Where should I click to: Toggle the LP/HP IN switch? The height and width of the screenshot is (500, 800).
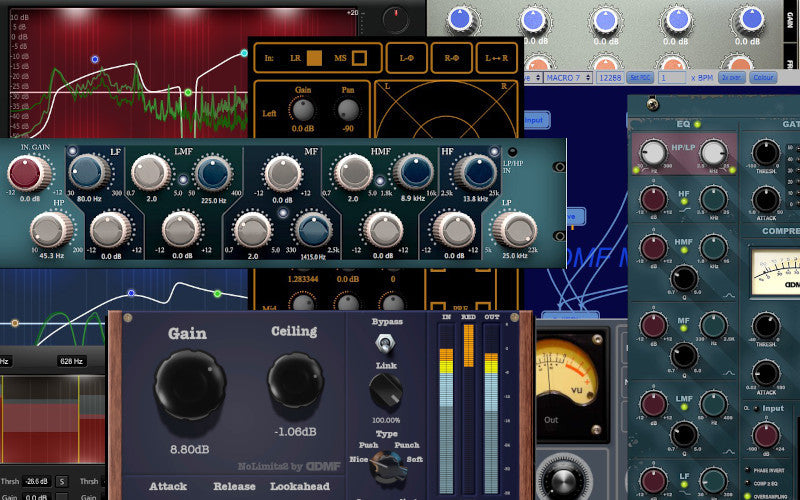tap(512, 151)
